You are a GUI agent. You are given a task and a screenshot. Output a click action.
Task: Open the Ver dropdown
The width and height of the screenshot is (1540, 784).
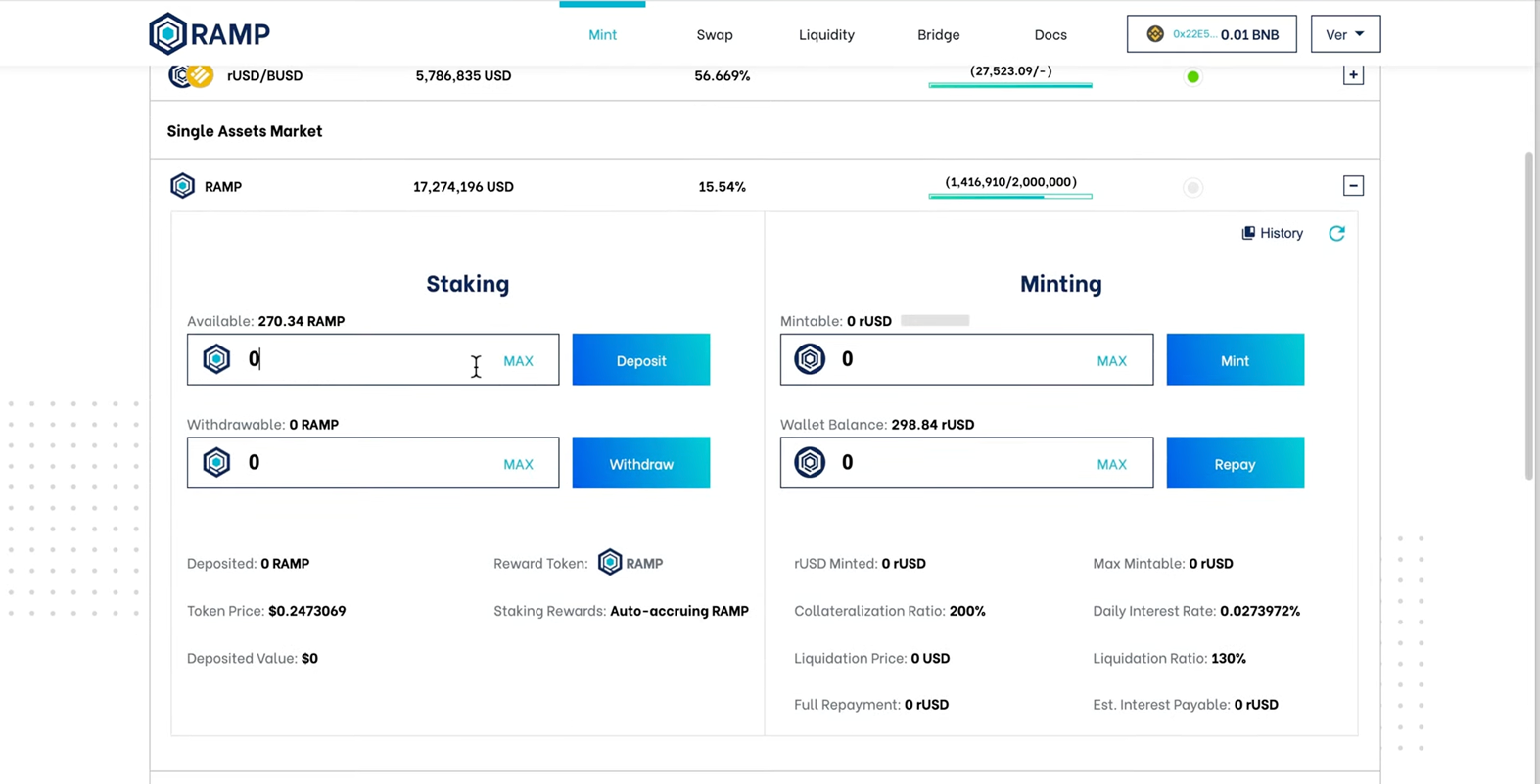tap(1345, 33)
